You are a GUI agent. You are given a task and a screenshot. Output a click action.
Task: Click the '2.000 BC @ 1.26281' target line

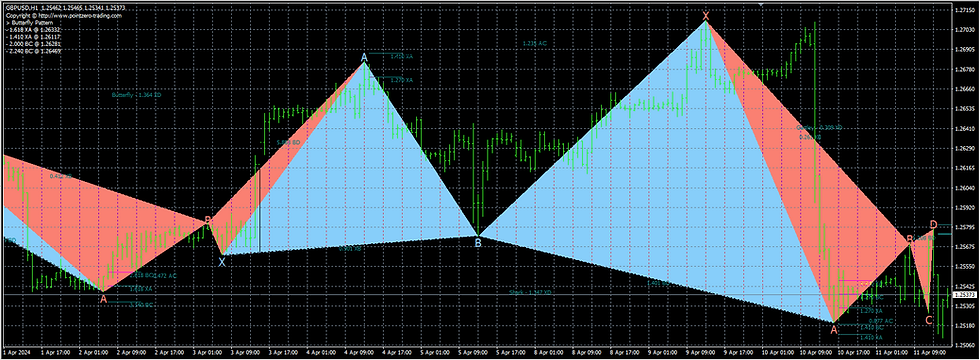pyautogui.click(x=34, y=44)
